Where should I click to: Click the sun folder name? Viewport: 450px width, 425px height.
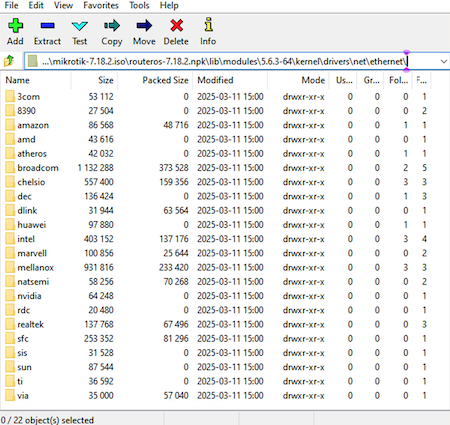(x=24, y=367)
